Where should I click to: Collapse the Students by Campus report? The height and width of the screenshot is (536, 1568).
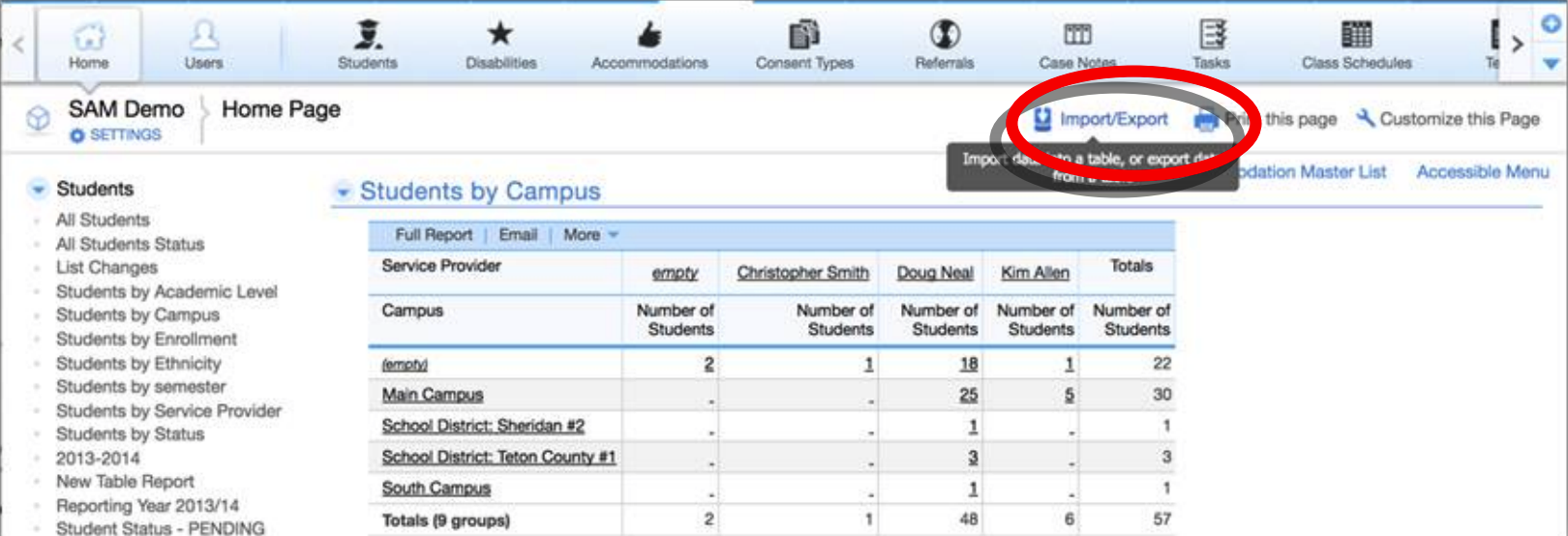[342, 193]
